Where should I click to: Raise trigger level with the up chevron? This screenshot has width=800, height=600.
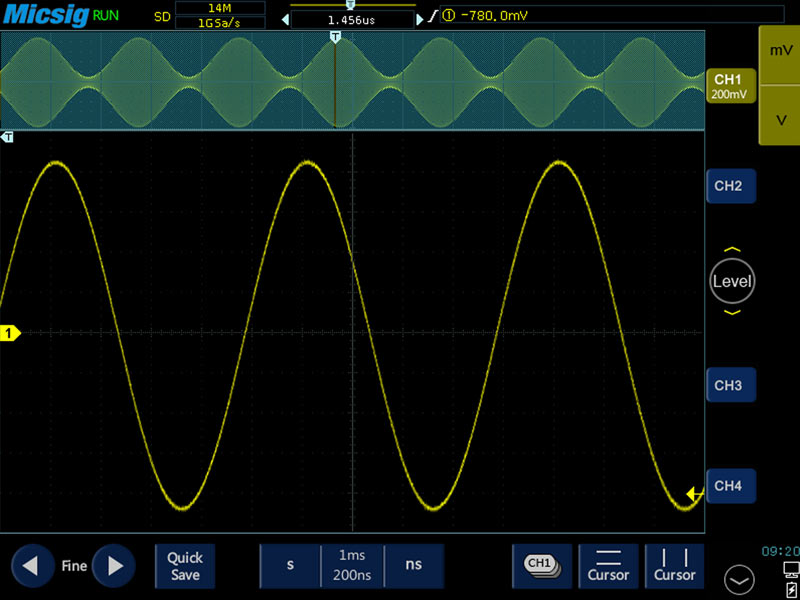[732, 250]
